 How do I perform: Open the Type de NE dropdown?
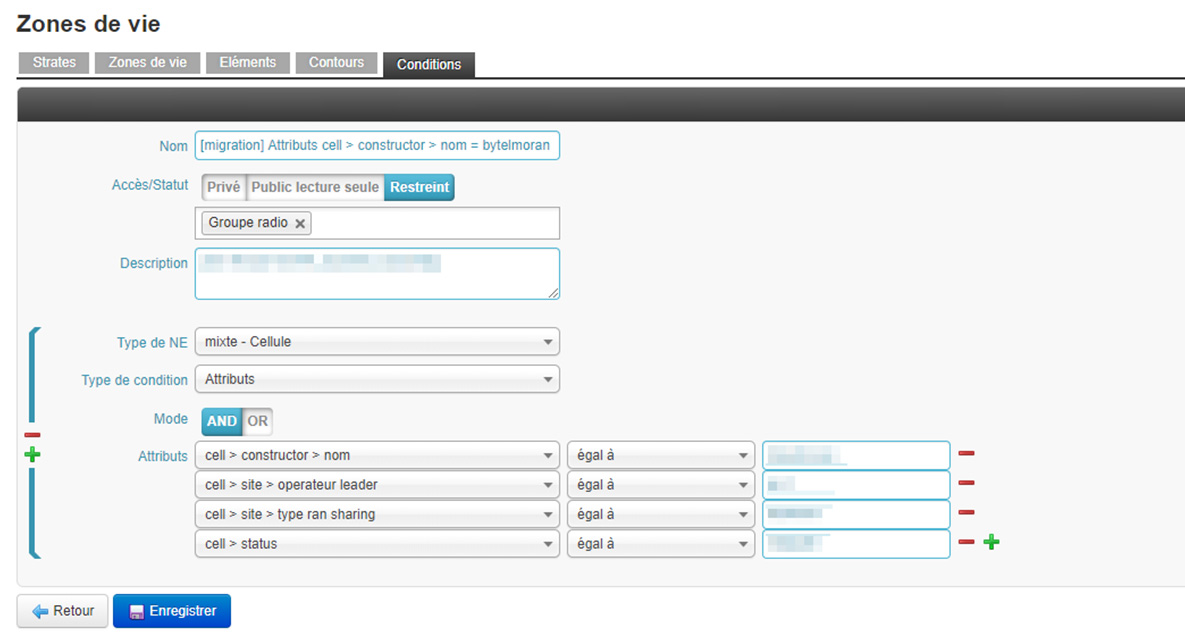tap(377, 342)
